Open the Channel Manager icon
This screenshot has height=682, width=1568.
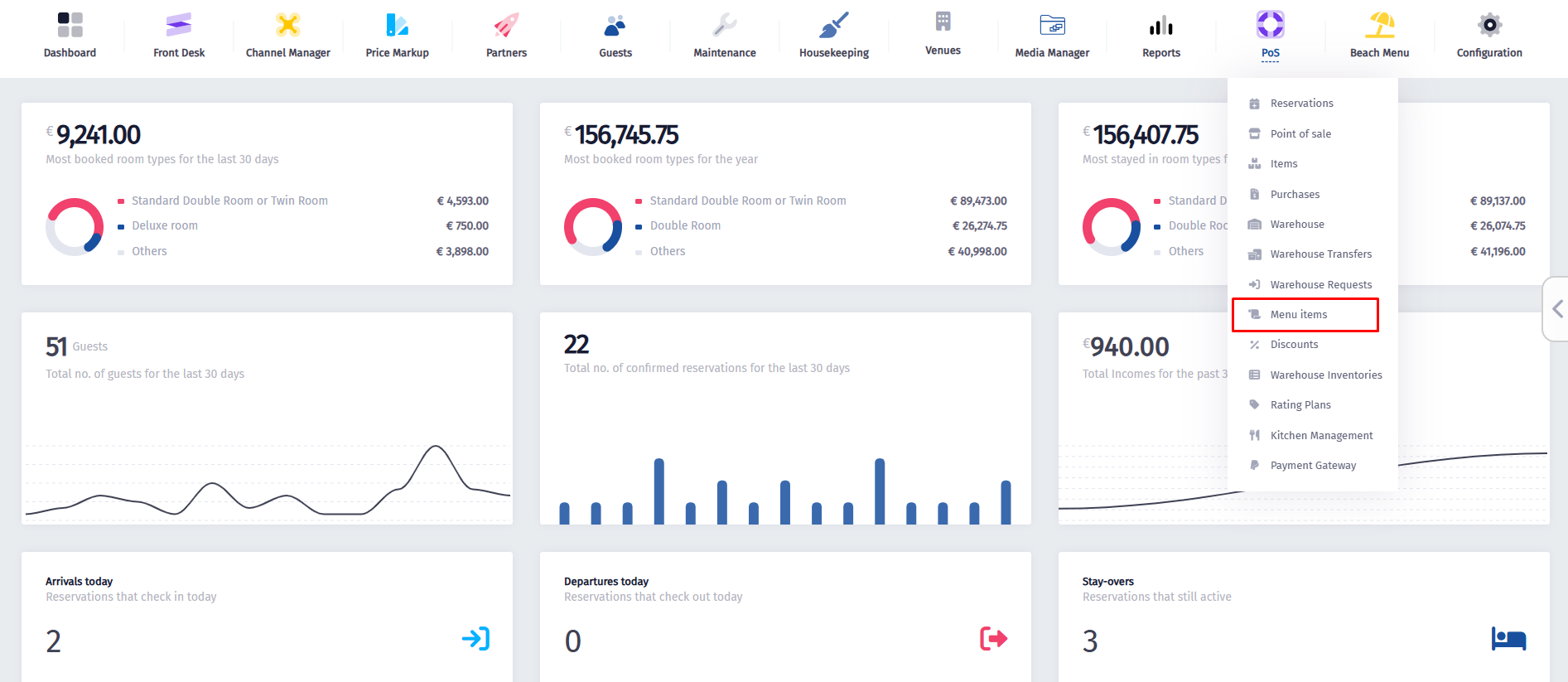tap(287, 26)
